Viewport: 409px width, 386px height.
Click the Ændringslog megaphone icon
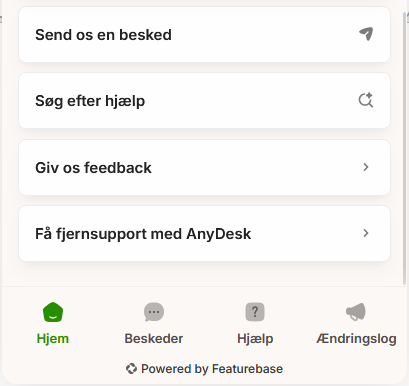click(x=356, y=312)
